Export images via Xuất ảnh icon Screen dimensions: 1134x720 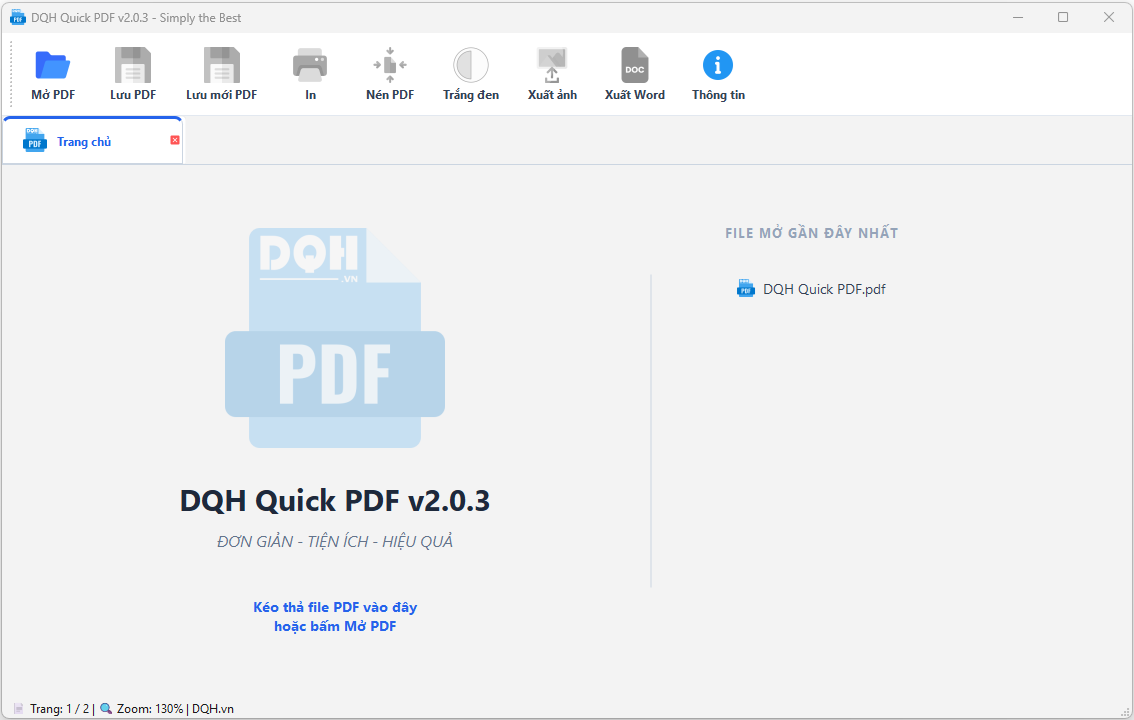click(x=552, y=66)
